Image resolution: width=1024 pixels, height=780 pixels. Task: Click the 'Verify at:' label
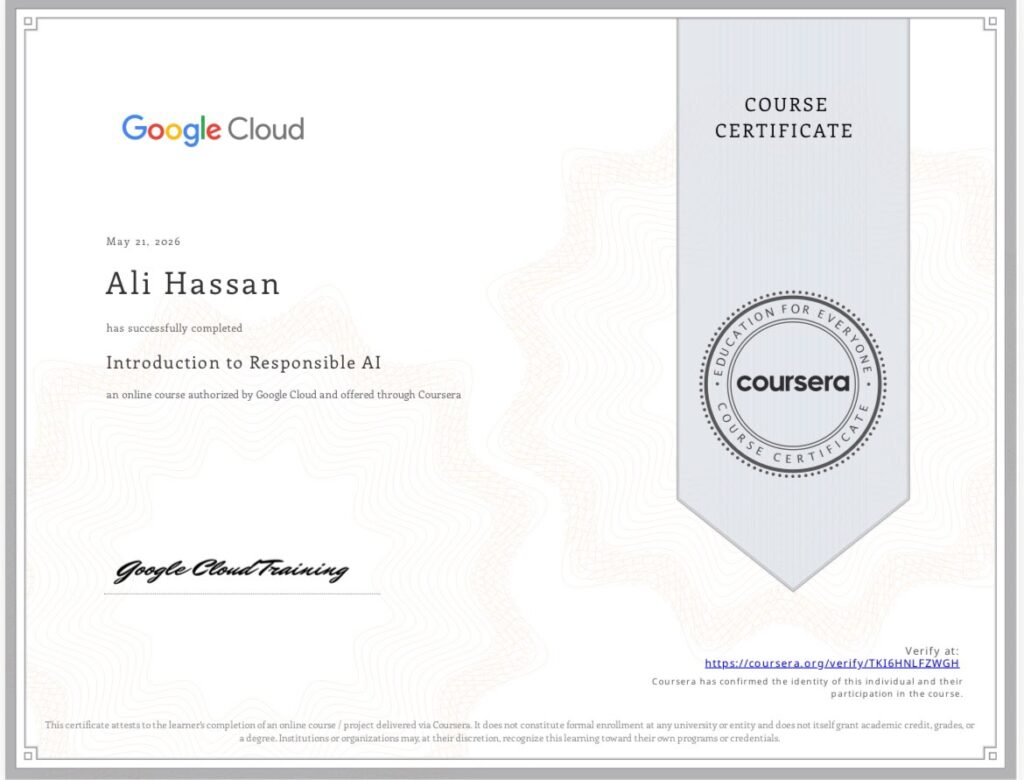click(x=932, y=651)
